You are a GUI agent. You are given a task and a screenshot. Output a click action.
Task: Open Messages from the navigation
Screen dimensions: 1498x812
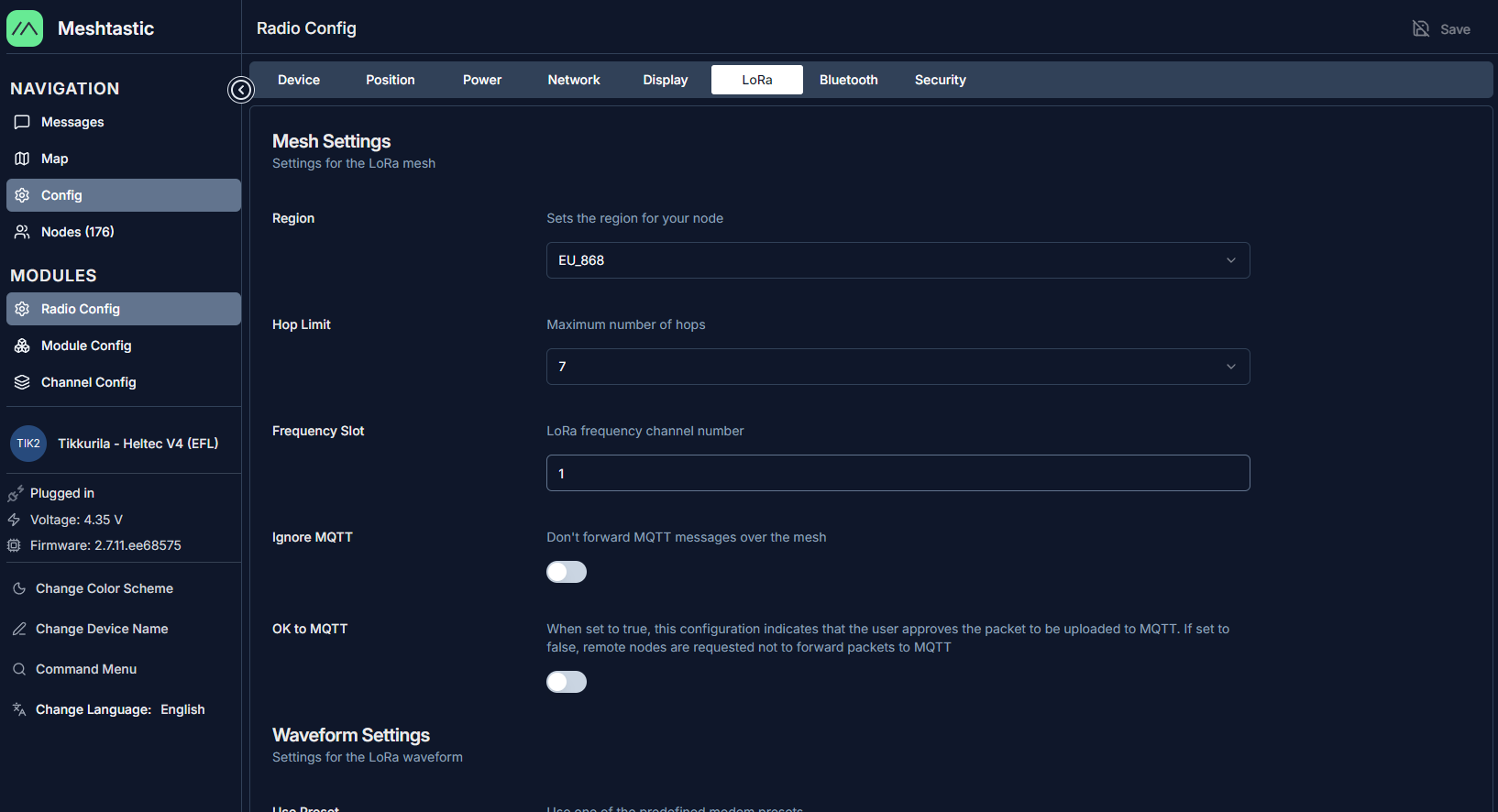[72, 122]
